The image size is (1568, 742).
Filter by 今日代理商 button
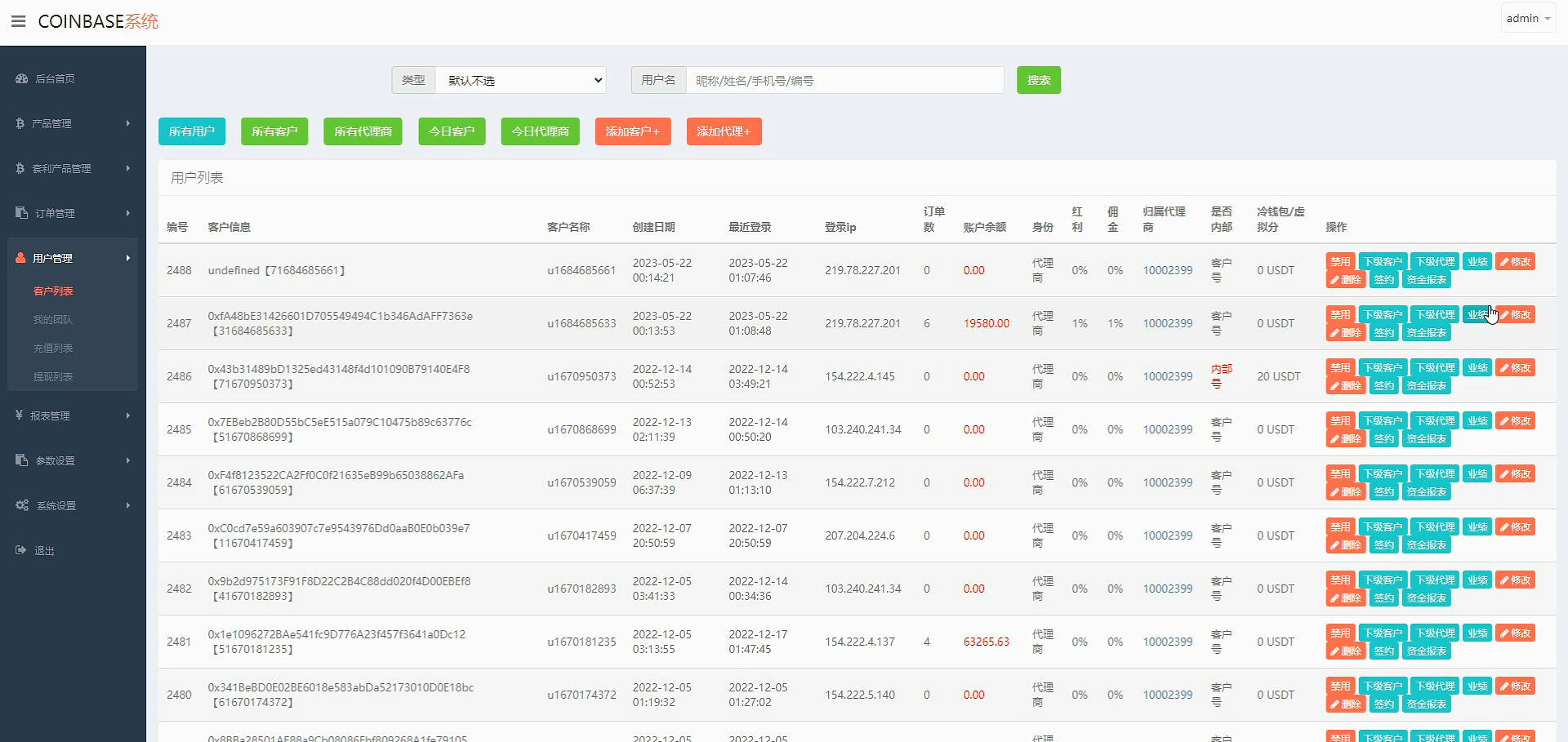pyautogui.click(x=540, y=131)
